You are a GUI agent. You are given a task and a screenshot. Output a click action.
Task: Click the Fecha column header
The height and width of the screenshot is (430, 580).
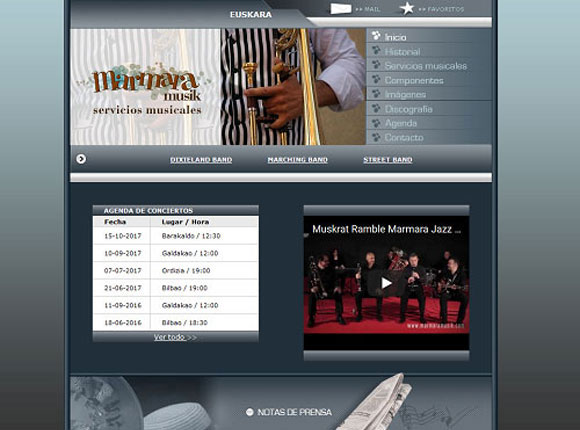115,222
